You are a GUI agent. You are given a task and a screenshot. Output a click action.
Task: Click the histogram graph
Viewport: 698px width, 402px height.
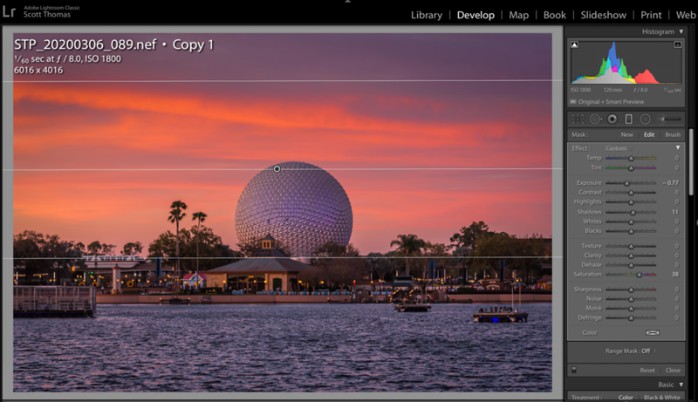(626, 62)
